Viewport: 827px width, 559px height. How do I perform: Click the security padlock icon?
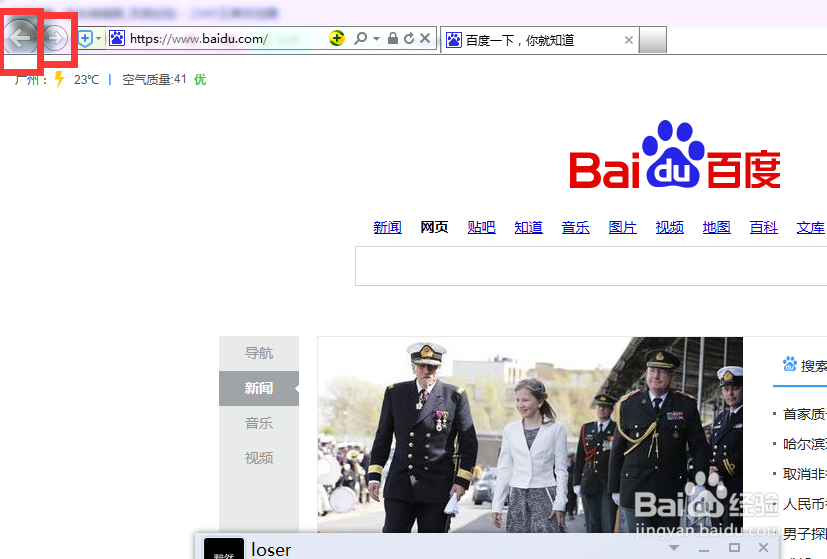point(392,38)
